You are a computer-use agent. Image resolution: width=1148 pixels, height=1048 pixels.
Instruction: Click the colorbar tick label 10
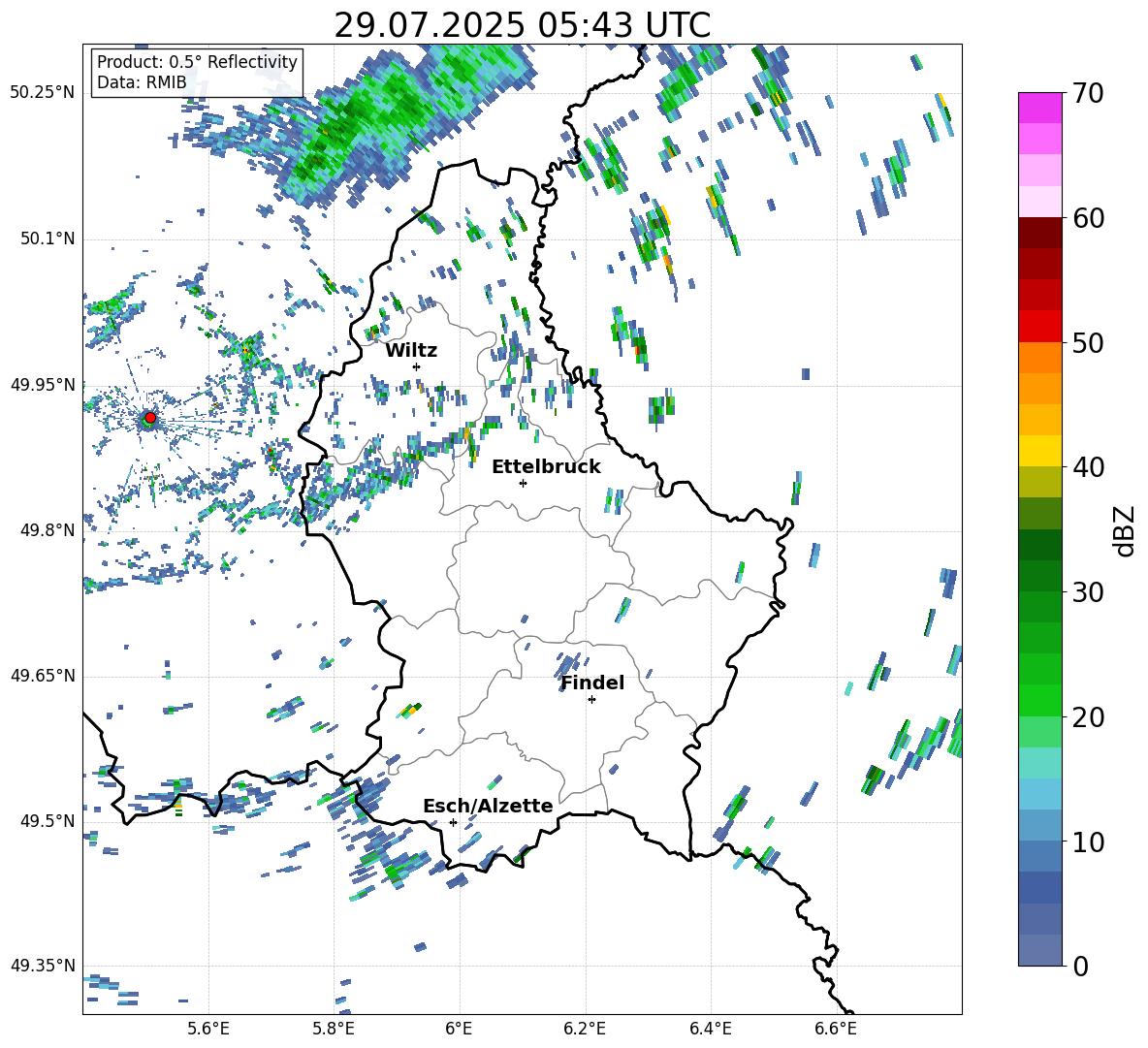click(x=1087, y=842)
